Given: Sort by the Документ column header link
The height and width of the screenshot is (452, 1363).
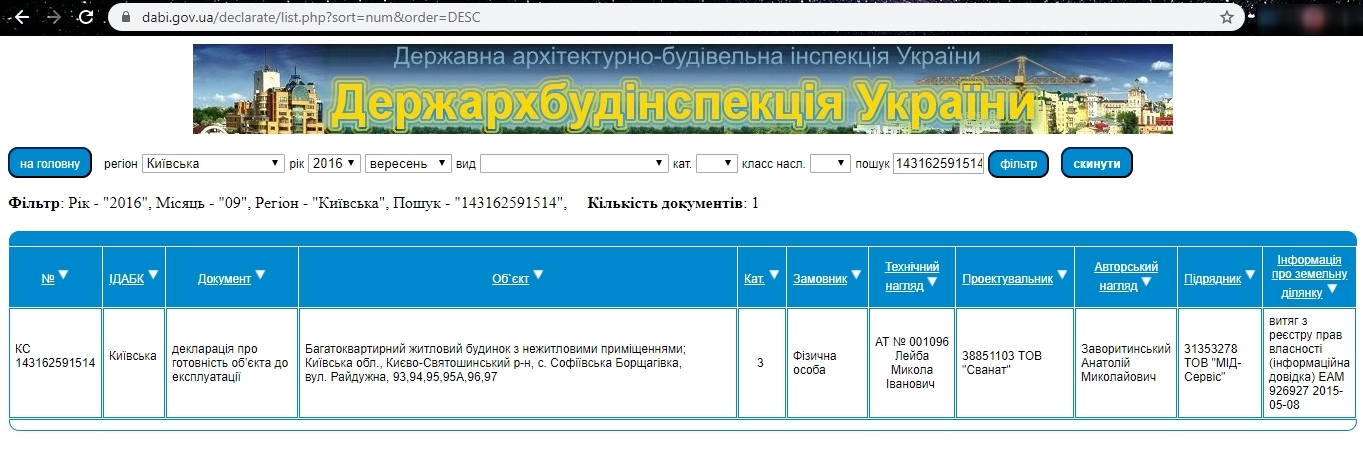Looking at the screenshot, I should point(224,279).
